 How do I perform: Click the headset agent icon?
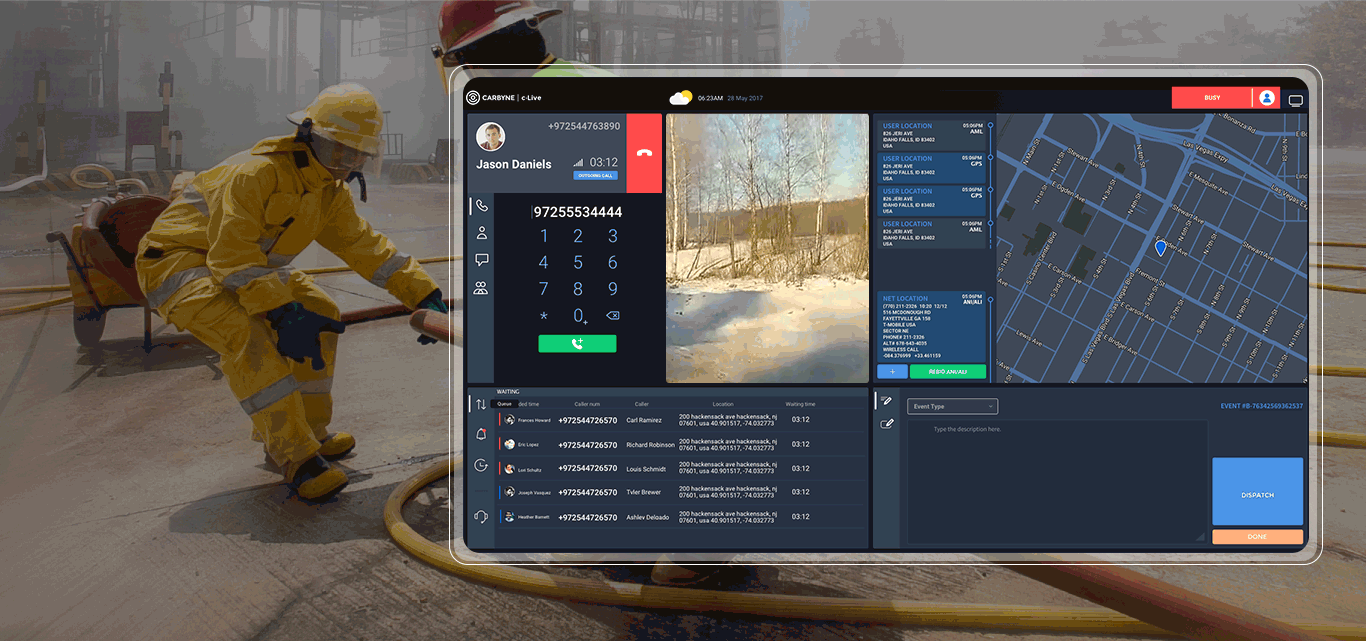point(481,516)
